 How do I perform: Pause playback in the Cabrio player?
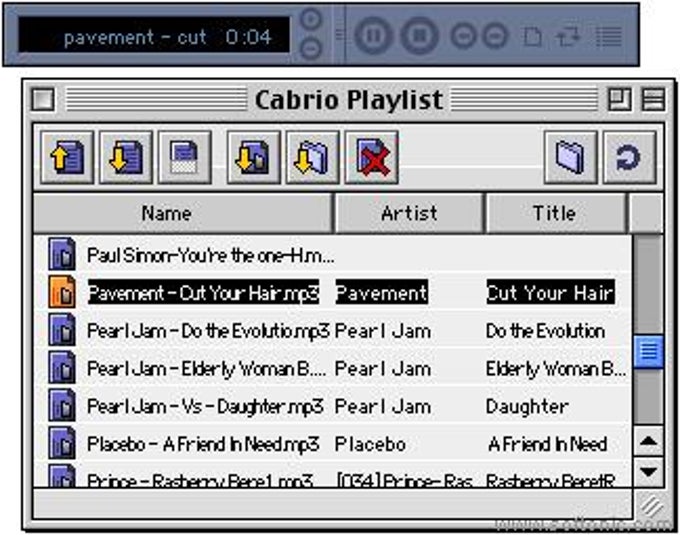click(x=373, y=36)
